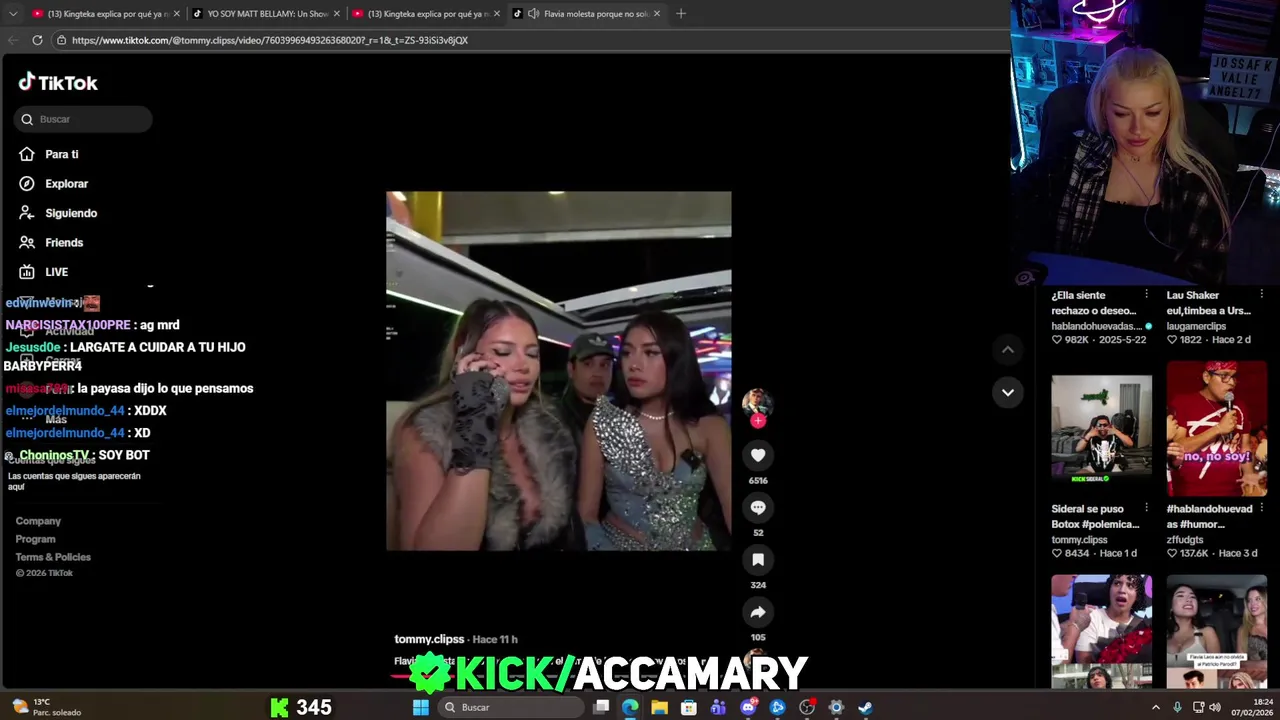The width and height of the screenshot is (1280, 720).
Task: Open Microsoft Store from the taskbar
Action: pos(689,707)
